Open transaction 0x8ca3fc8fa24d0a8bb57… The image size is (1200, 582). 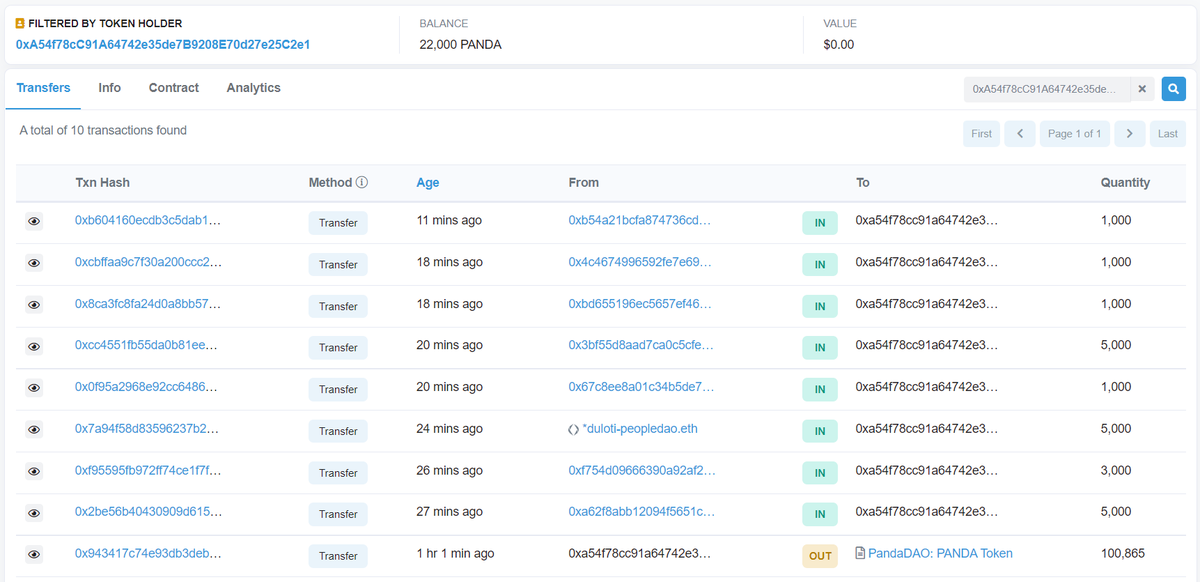coord(148,303)
